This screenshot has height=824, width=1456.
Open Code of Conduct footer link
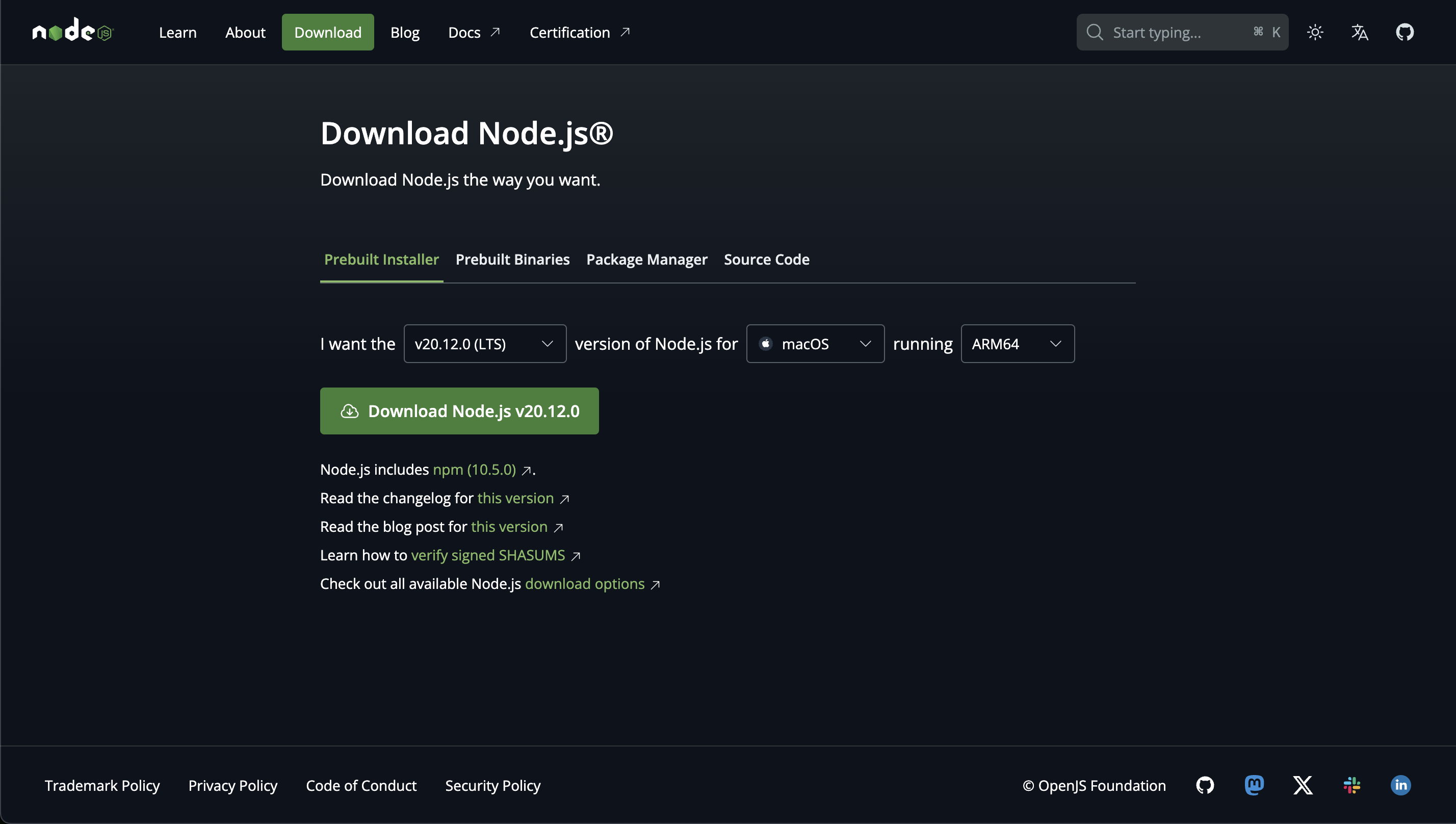tap(361, 786)
